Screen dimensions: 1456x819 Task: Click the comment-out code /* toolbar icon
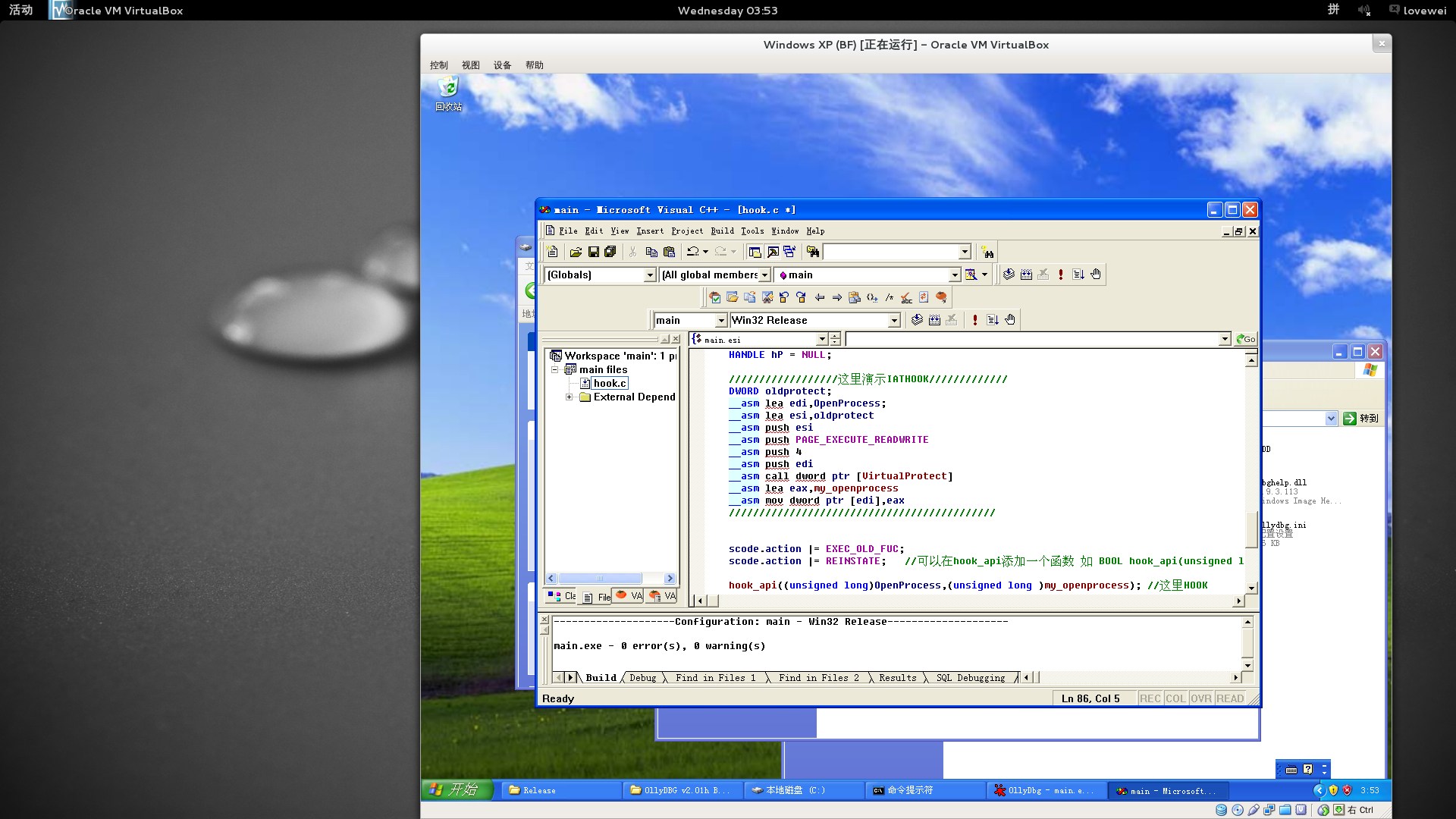coord(889,297)
